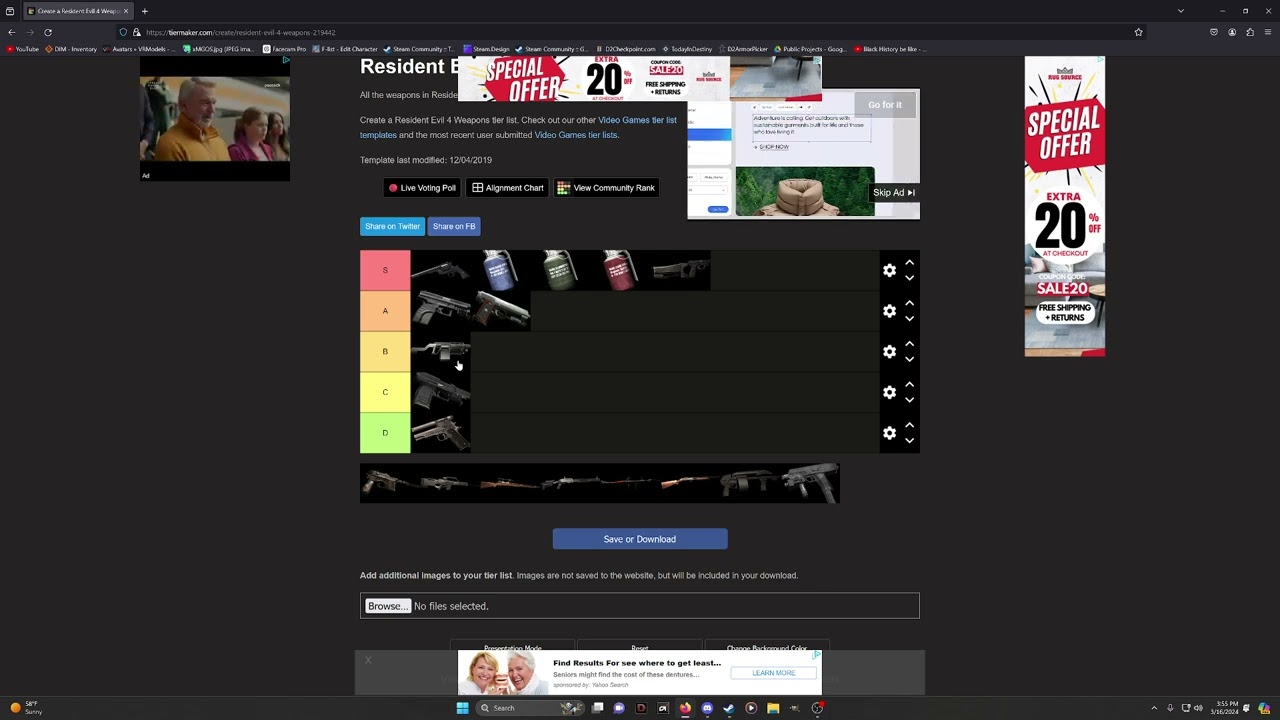
Task: Click the taskbar Search box
Action: [528, 708]
